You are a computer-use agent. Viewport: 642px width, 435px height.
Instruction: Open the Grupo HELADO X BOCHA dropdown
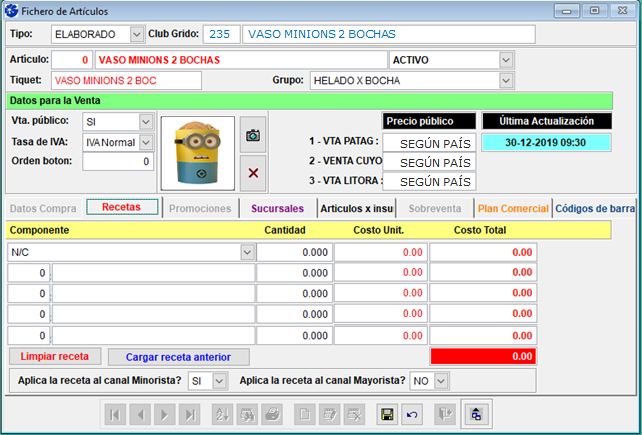[x=506, y=80]
